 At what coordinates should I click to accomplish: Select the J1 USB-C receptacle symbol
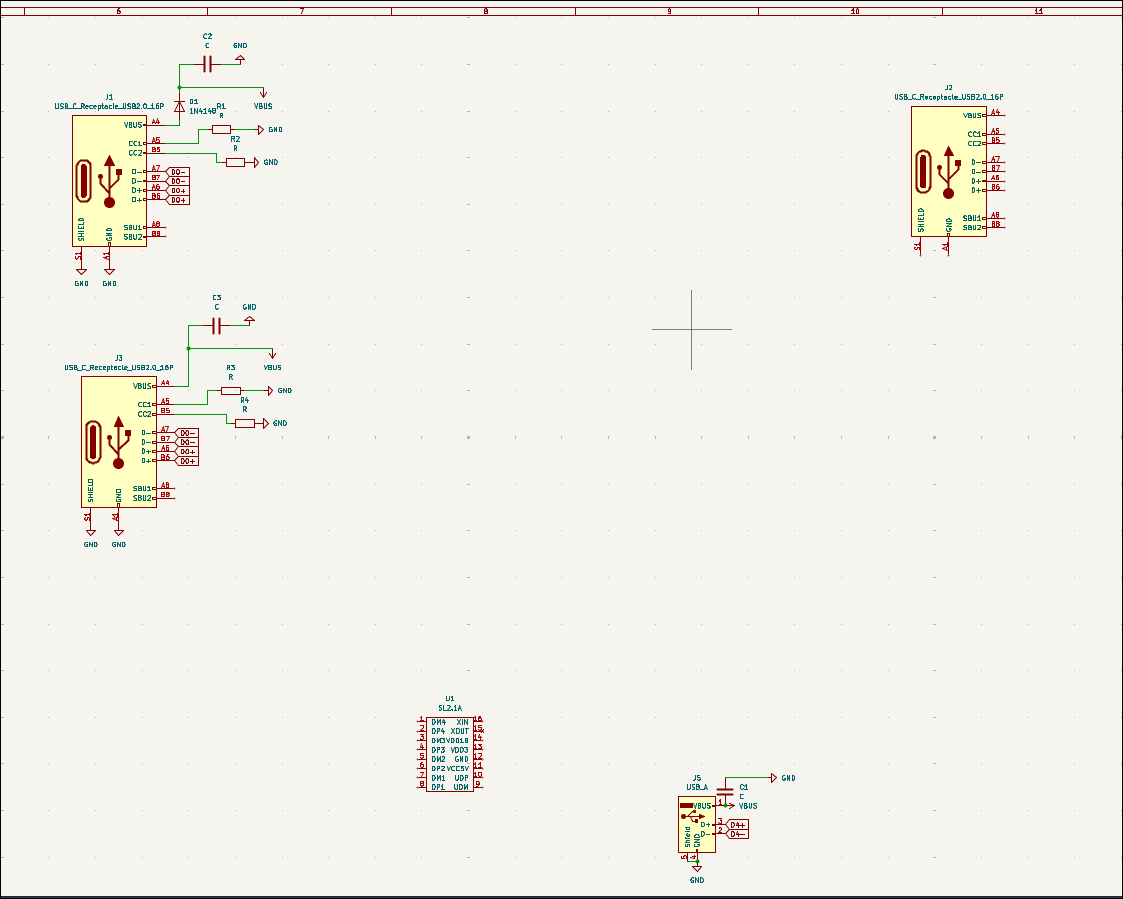[x=109, y=180]
